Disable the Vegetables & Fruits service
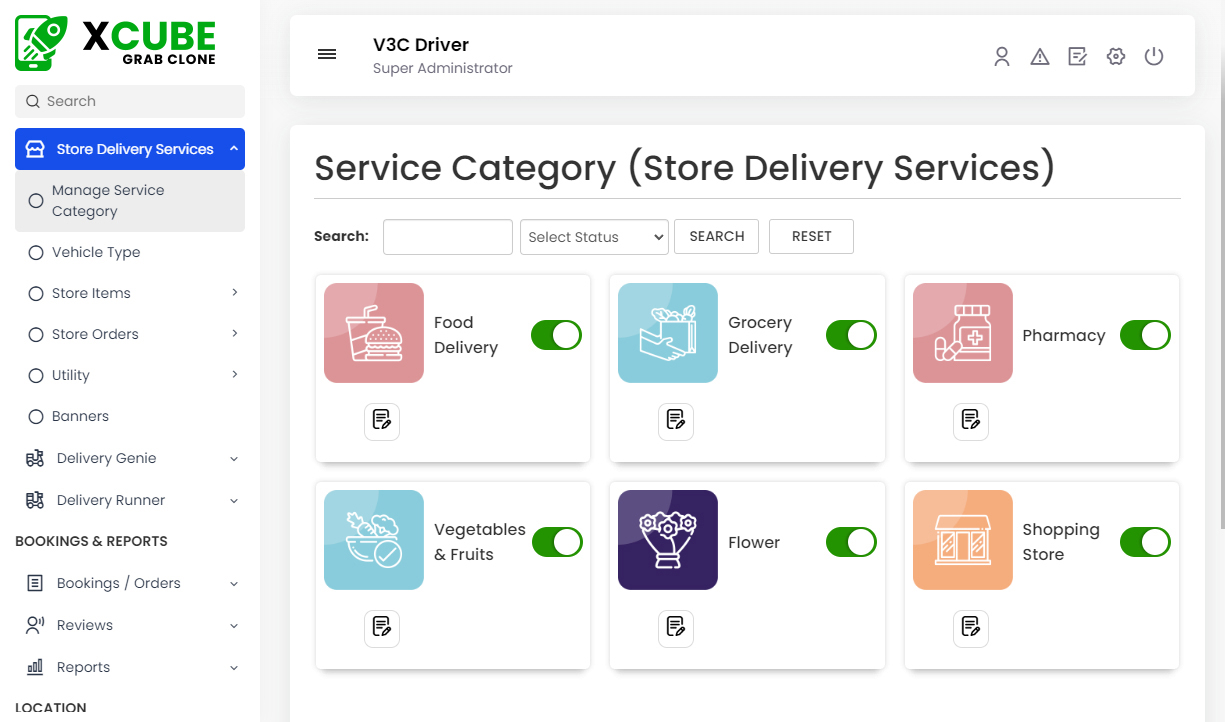The height and width of the screenshot is (722, 1225). click(x=557, y=542)
